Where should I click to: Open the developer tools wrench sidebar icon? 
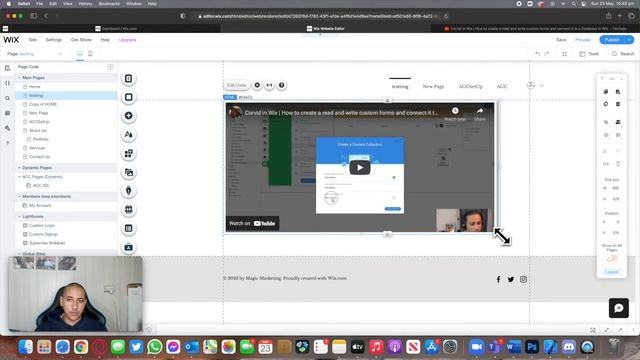click(7, 128)
